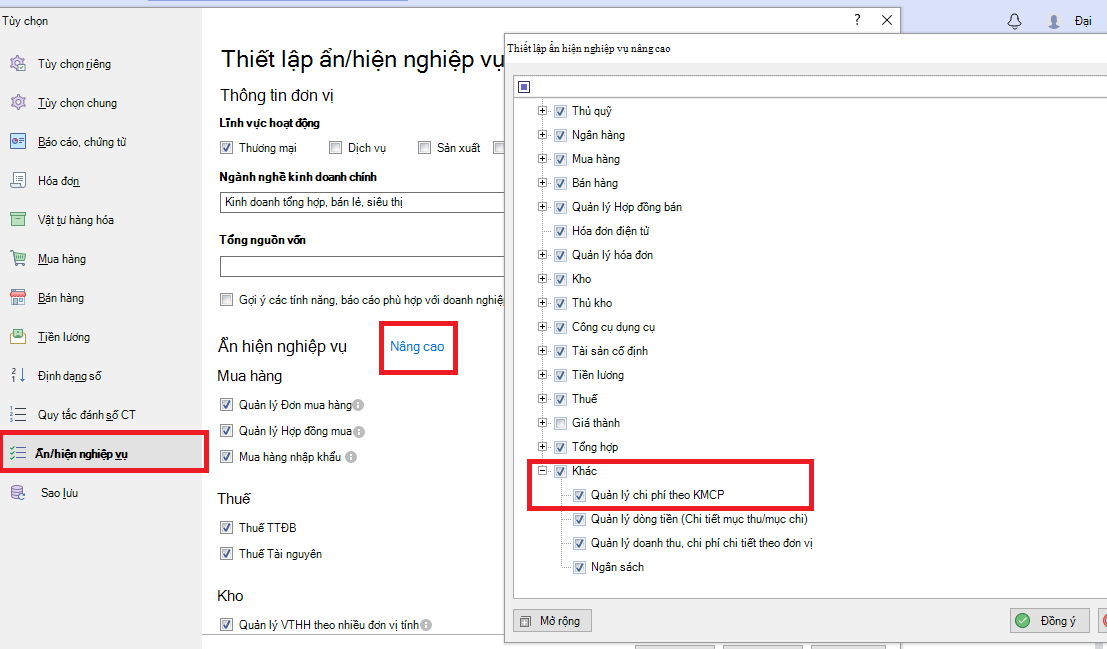Viewport: 1107px width, 649px height.
Task: Click the help question mark icon
Action: tap(857, 20)
